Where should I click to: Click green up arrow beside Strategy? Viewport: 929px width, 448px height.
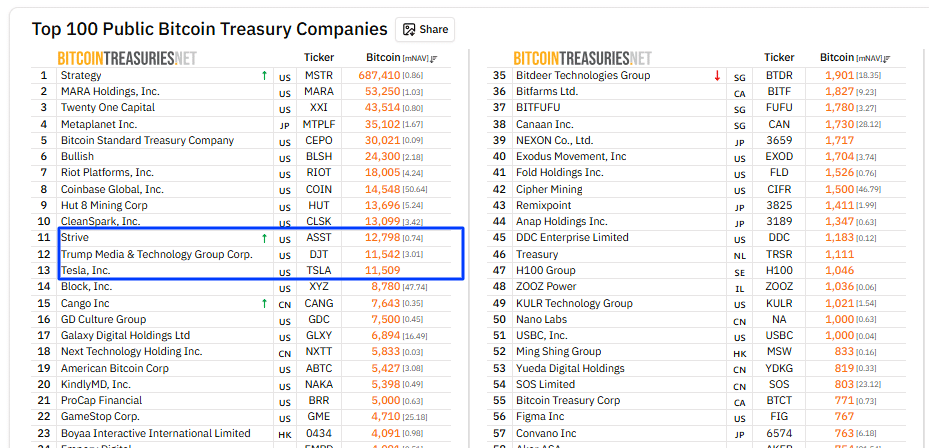tap(264, 75)
